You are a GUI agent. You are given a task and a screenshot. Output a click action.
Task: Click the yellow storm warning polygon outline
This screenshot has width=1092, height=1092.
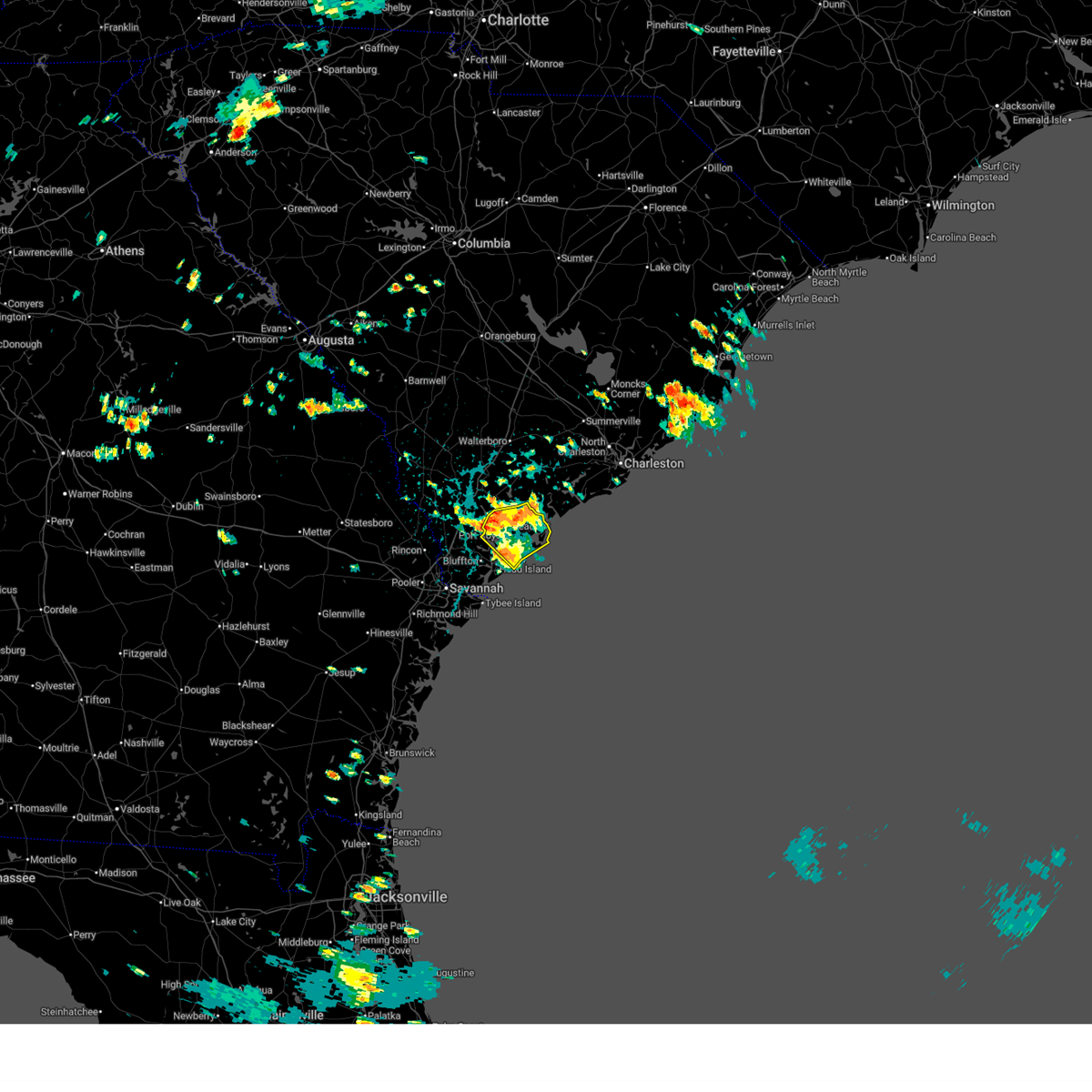click(x=516, y=533)
